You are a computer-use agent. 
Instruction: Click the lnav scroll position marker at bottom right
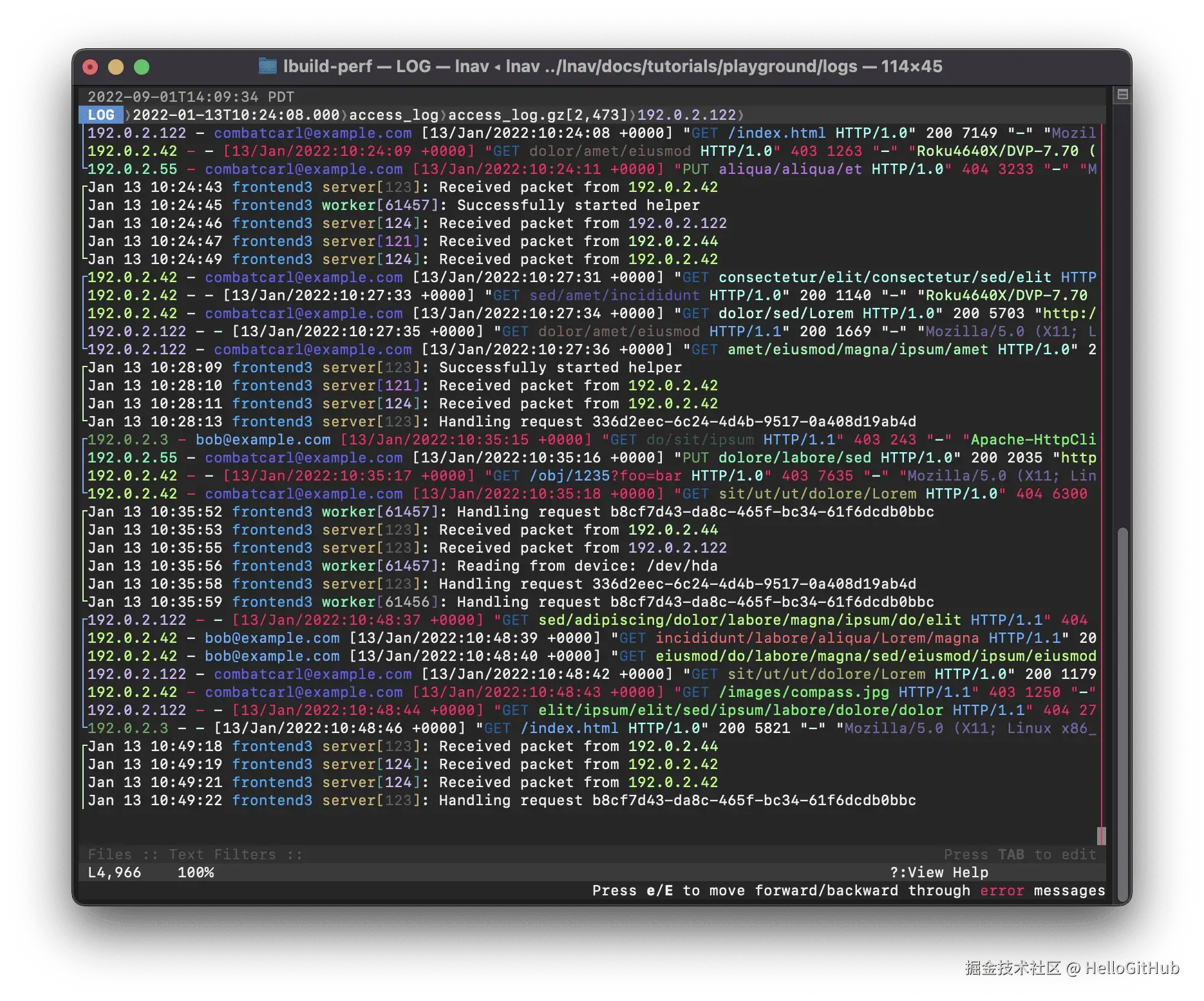[x=1101, y=836]
